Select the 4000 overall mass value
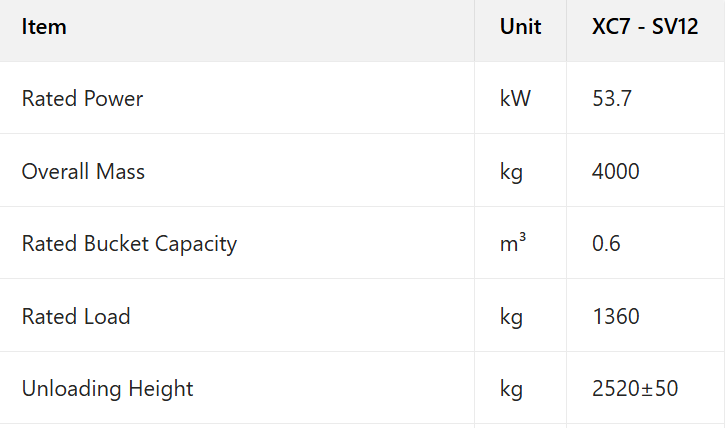This screenshot has width=725, height=428. click(615, 172)
